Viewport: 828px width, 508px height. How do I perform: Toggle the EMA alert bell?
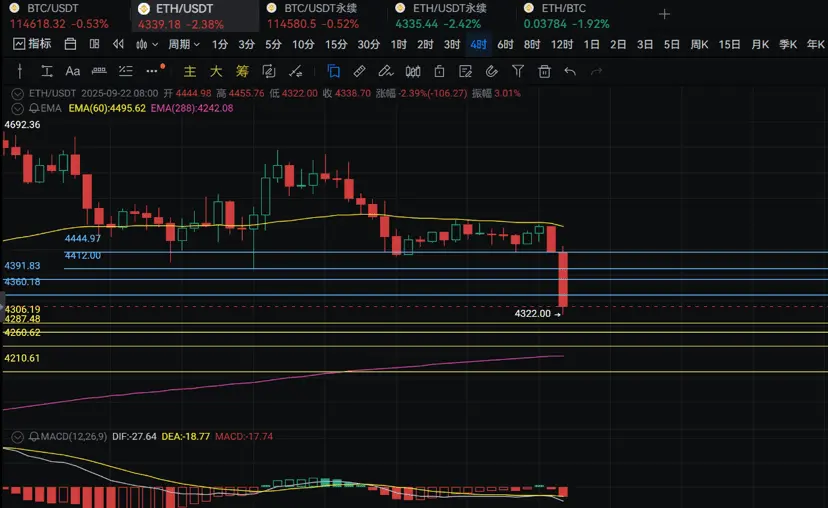point(34,108)
